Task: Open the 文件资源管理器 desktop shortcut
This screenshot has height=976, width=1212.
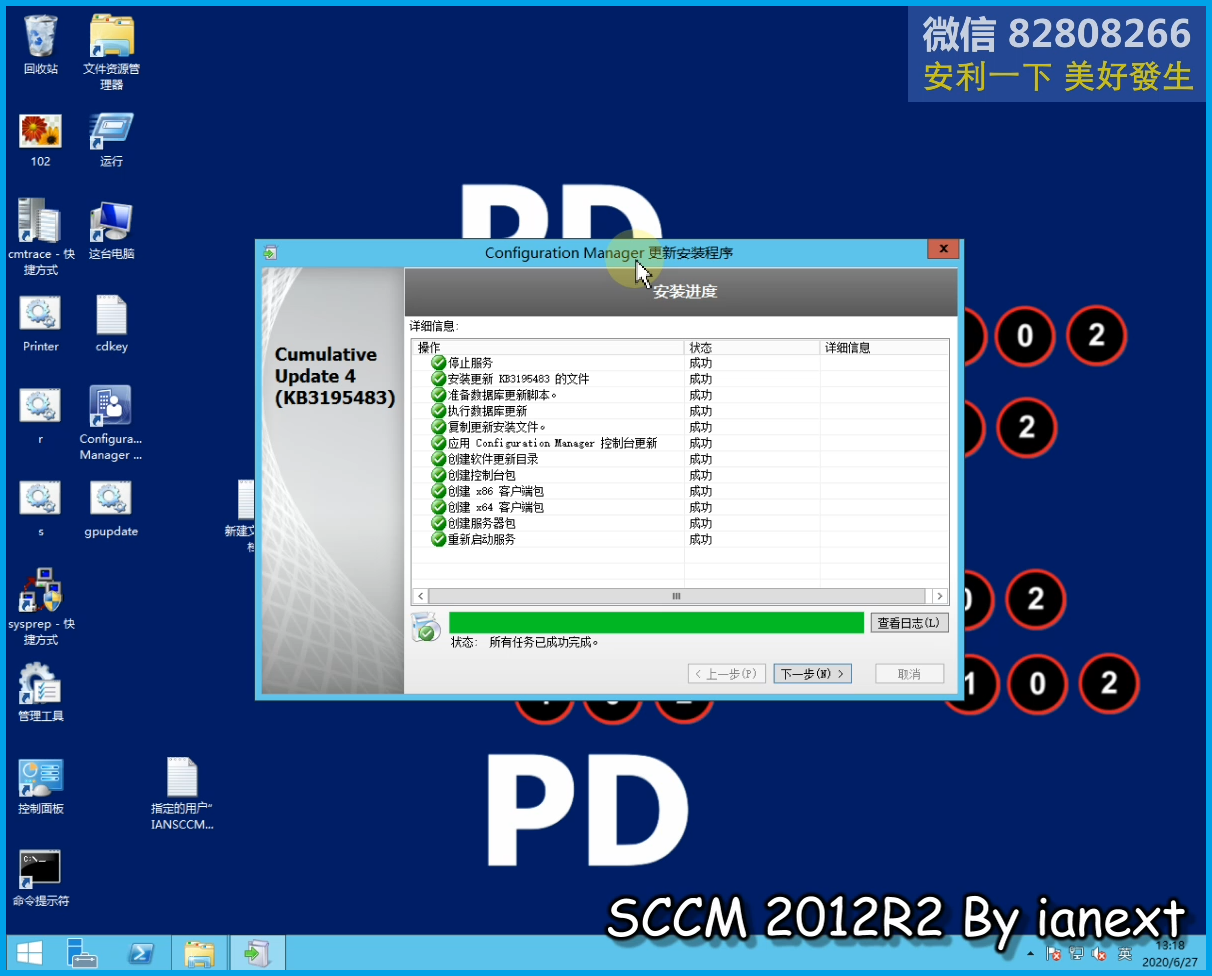Action: click(x=111, y=52)
